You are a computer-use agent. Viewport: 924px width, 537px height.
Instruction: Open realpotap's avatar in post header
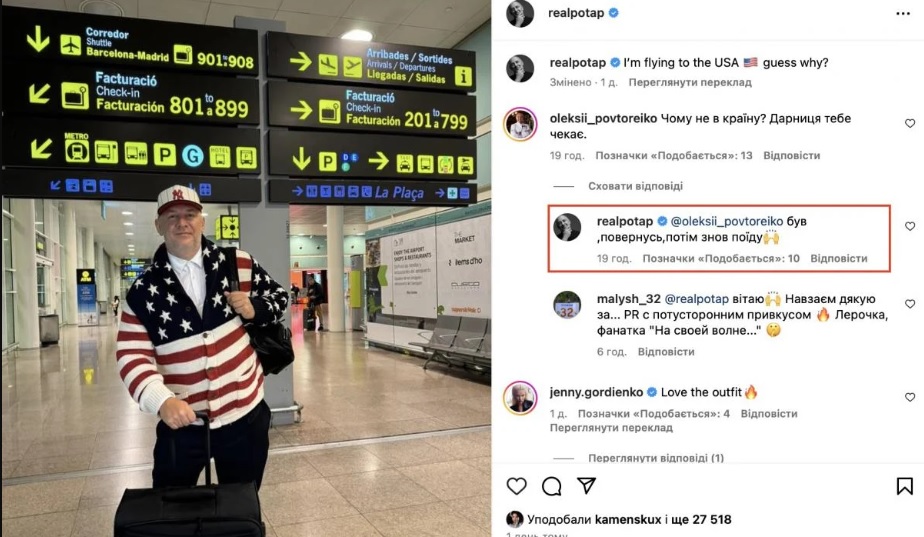tap(520, 13)
